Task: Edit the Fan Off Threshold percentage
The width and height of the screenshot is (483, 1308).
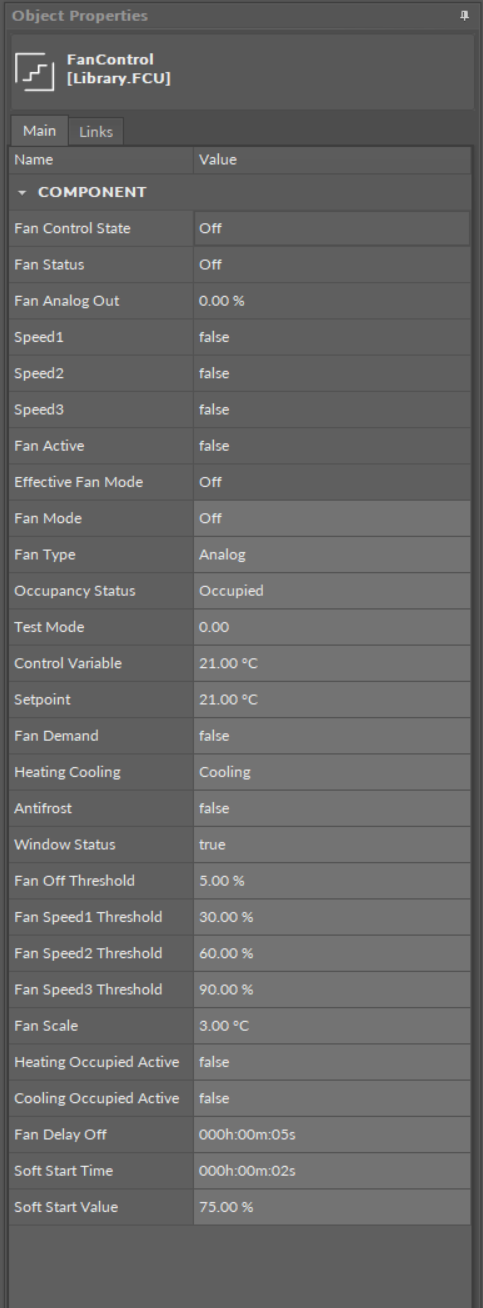Action: click(332, 881)
